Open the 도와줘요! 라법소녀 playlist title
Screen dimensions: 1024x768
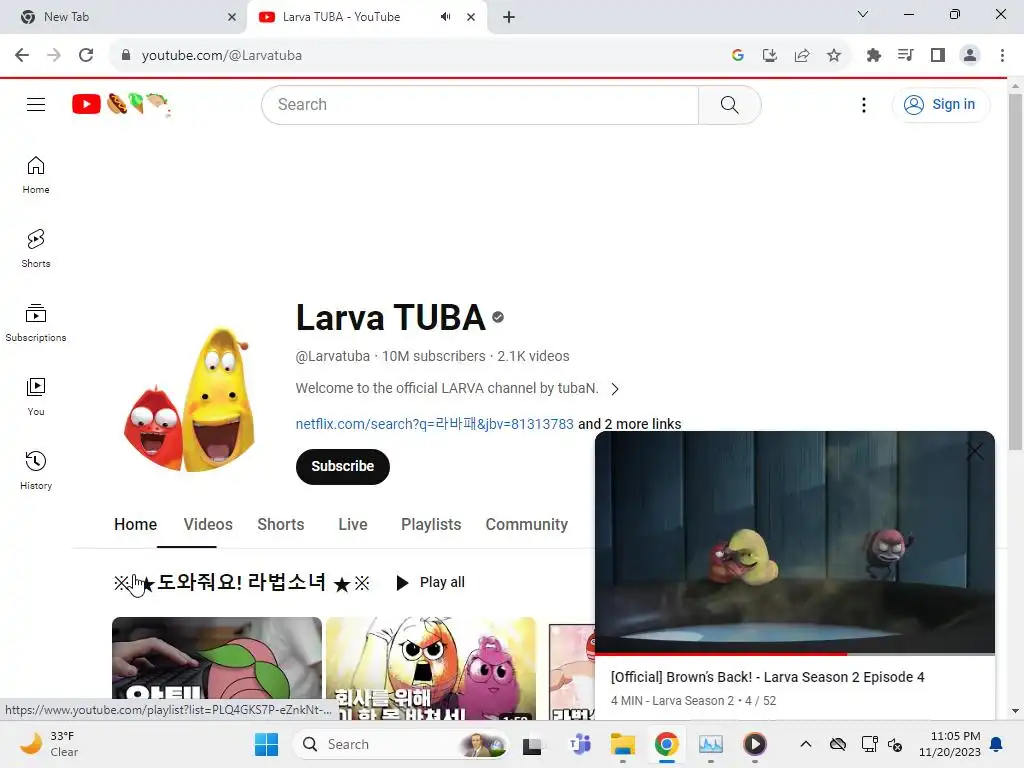click(x=242, y=582)
